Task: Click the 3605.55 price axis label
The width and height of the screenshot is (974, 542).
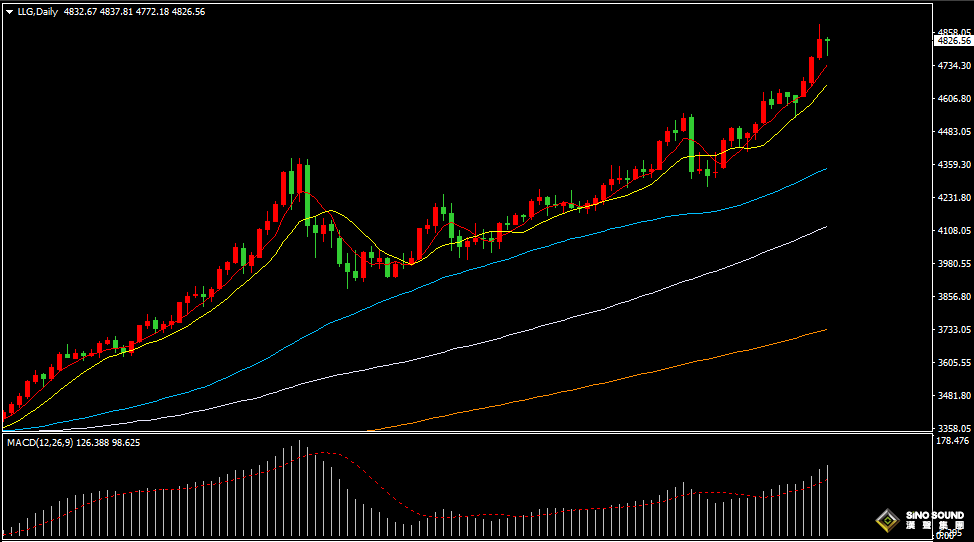Action: tap(954, 362)
